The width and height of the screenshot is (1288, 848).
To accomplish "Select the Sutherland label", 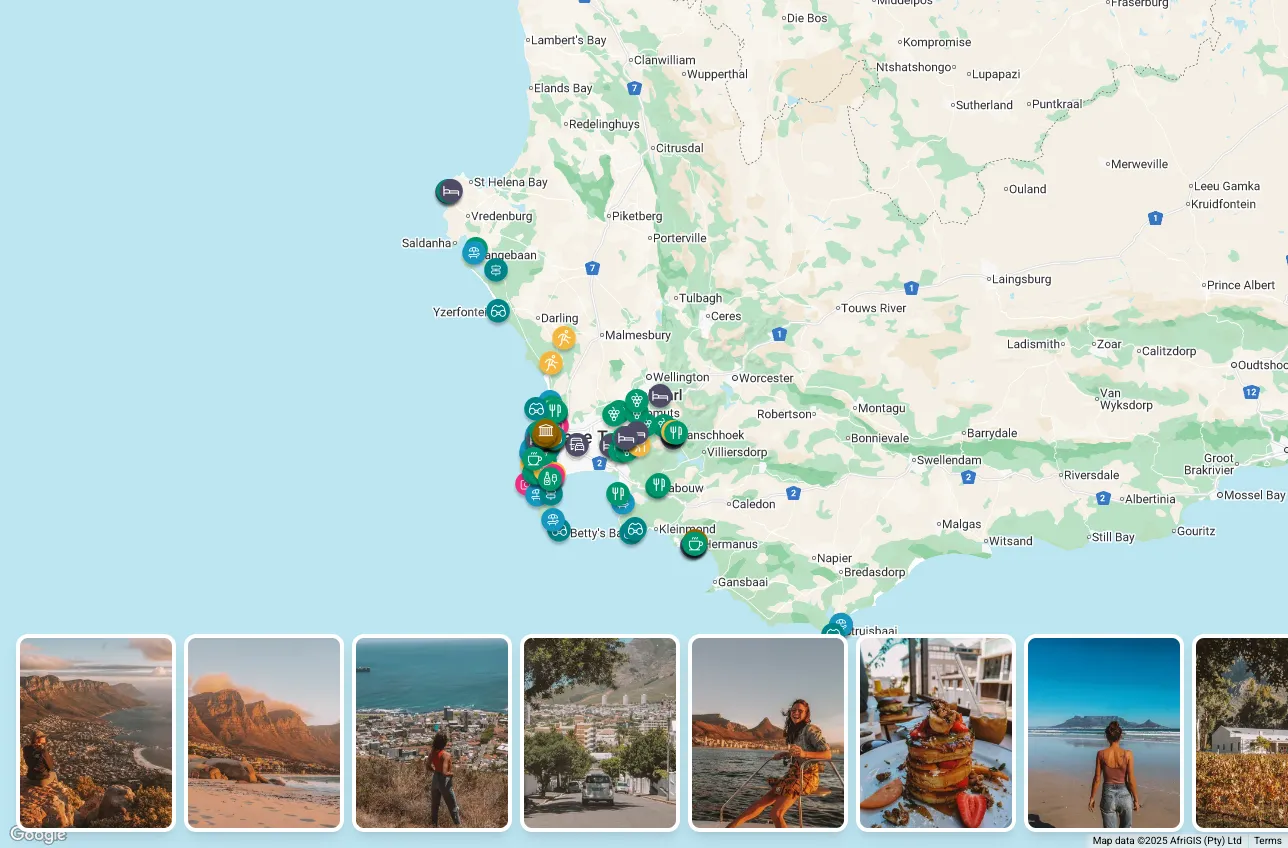I will (985, 104).
